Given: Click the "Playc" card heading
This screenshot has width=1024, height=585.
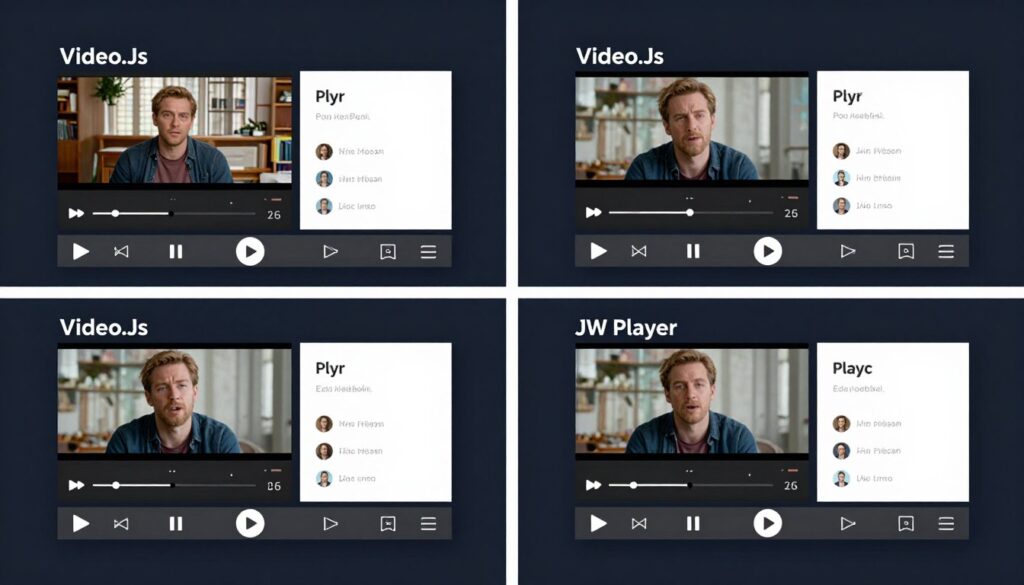Looking at the screenshot, I should pyautogui.click(x=852, y=369).
